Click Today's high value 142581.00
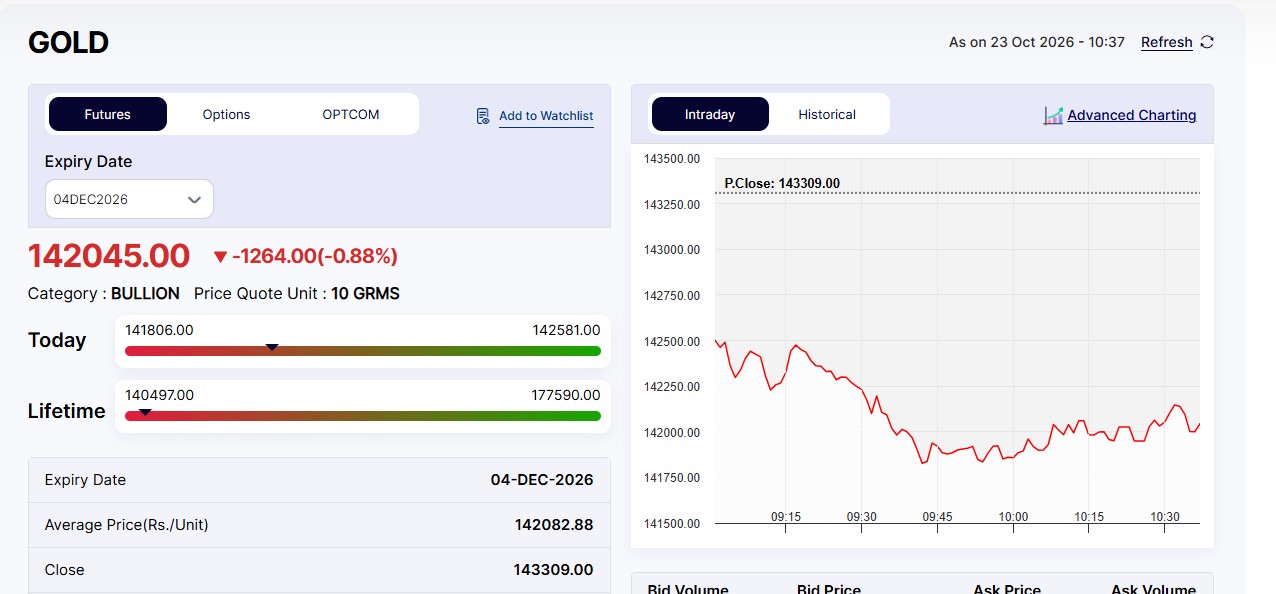 (x=566, y=330)
